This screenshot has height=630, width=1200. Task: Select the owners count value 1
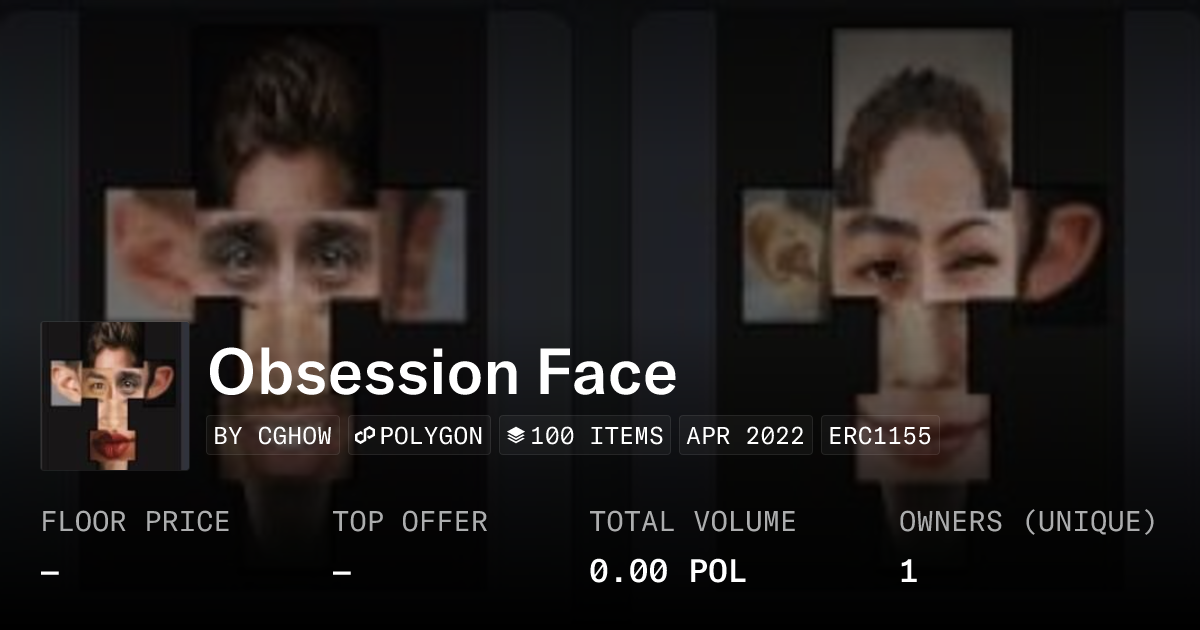908,572
